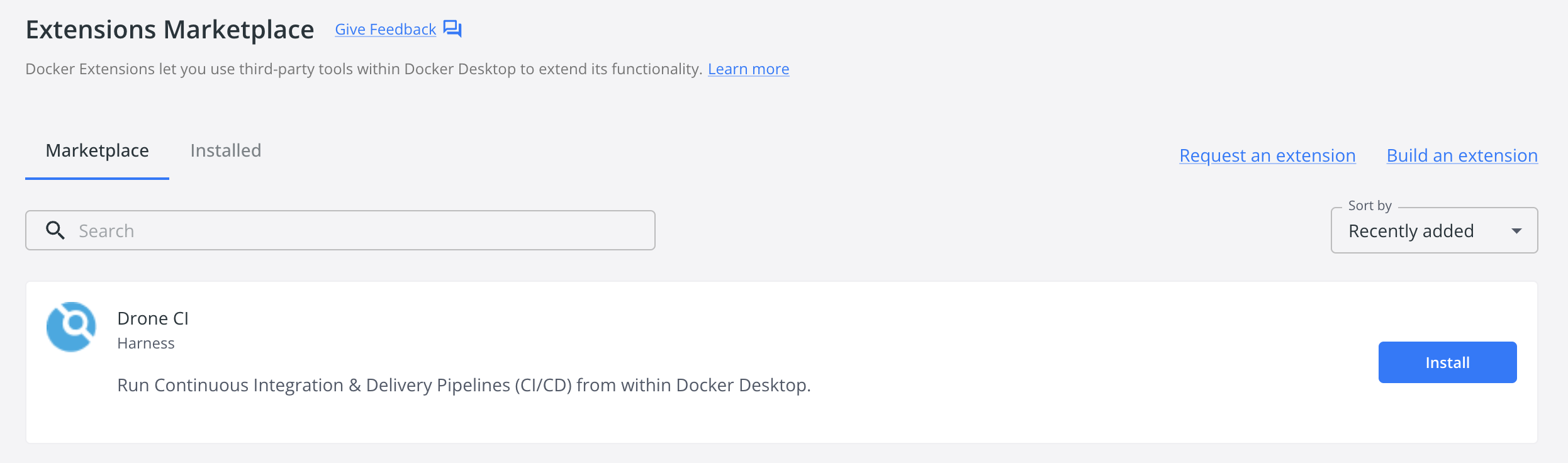
Task: Switch to the Marketplace tab
Action: (x=97, y=151)
